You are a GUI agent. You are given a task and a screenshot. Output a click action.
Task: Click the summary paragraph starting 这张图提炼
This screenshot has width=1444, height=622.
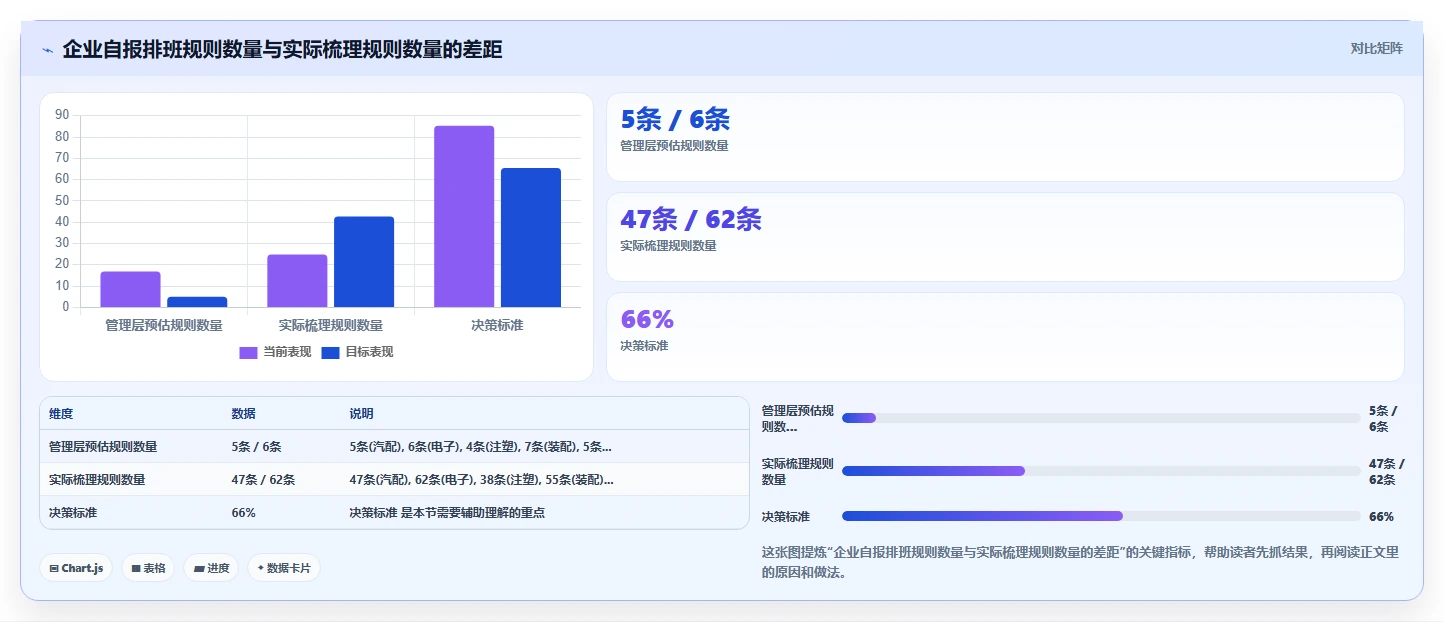1080,563
